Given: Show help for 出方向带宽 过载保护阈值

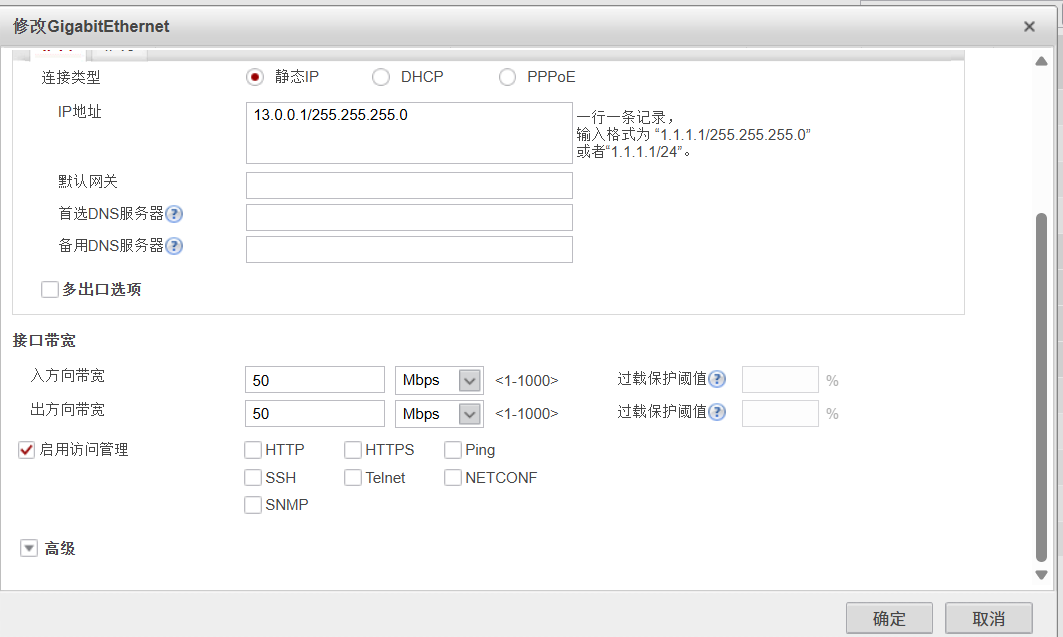Looking at the screenshot, I should pyautogui.click(x=717, y=412).
